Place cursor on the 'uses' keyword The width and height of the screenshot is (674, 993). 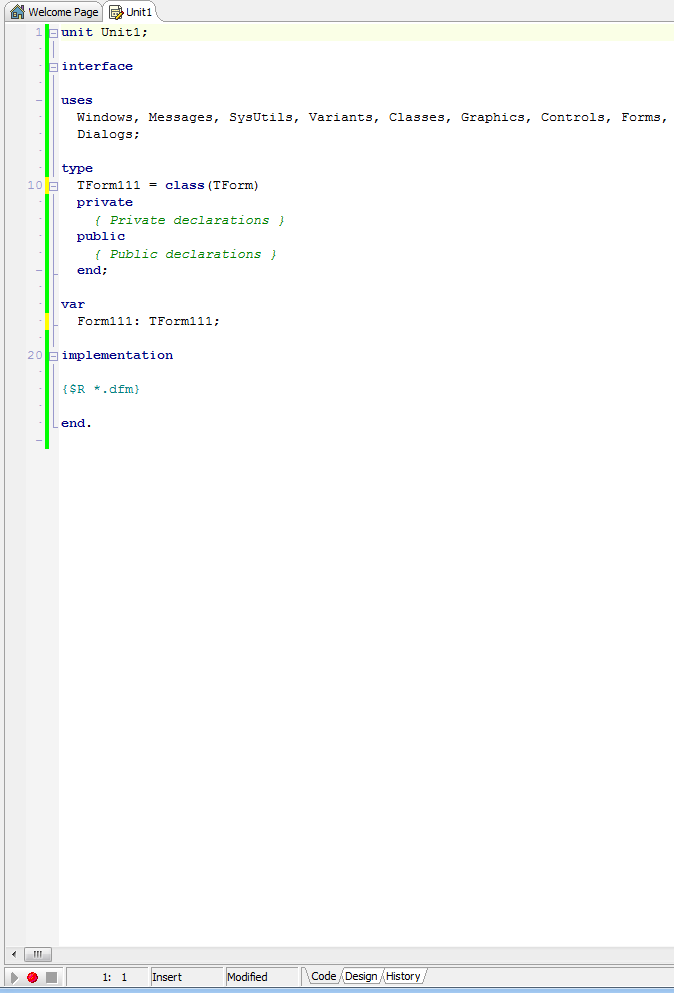click(77, 101)
